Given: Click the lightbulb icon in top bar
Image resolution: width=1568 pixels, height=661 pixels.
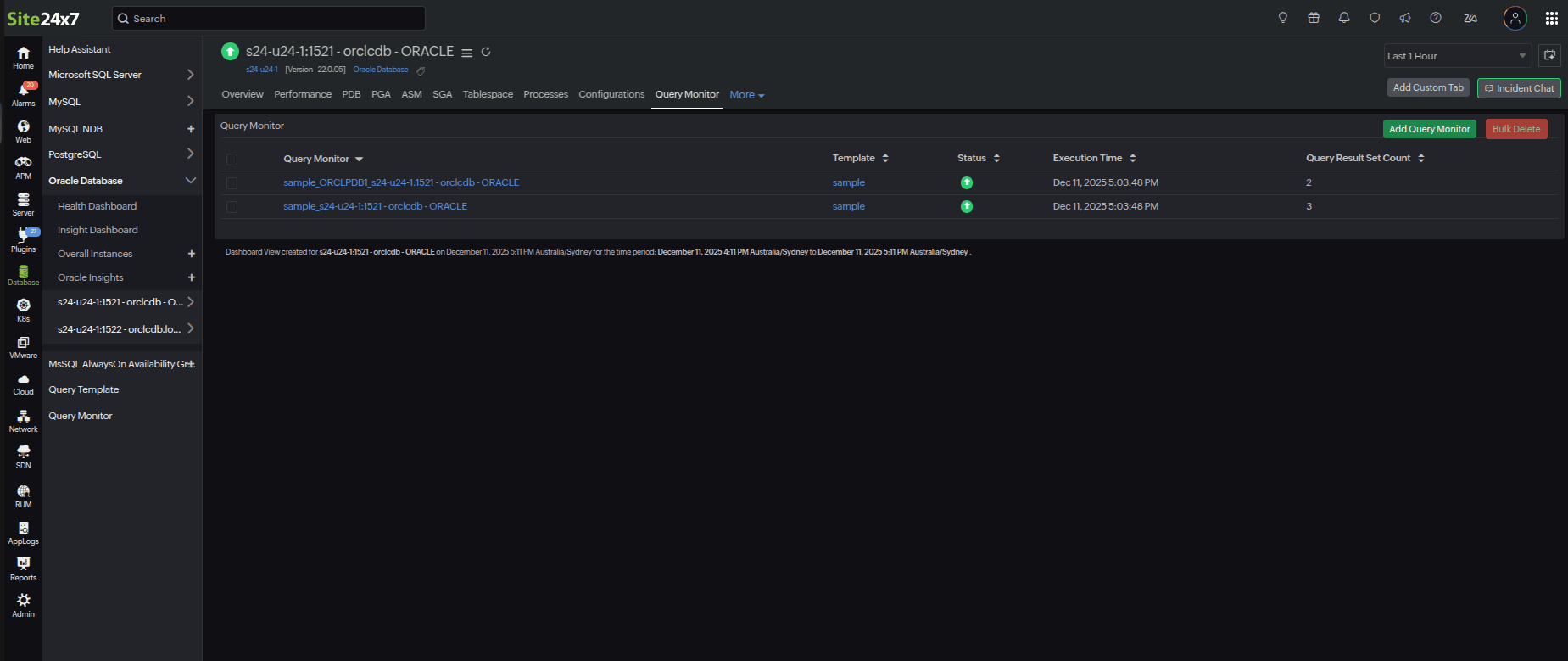Looking at the screenshot, I should 1283,18.
